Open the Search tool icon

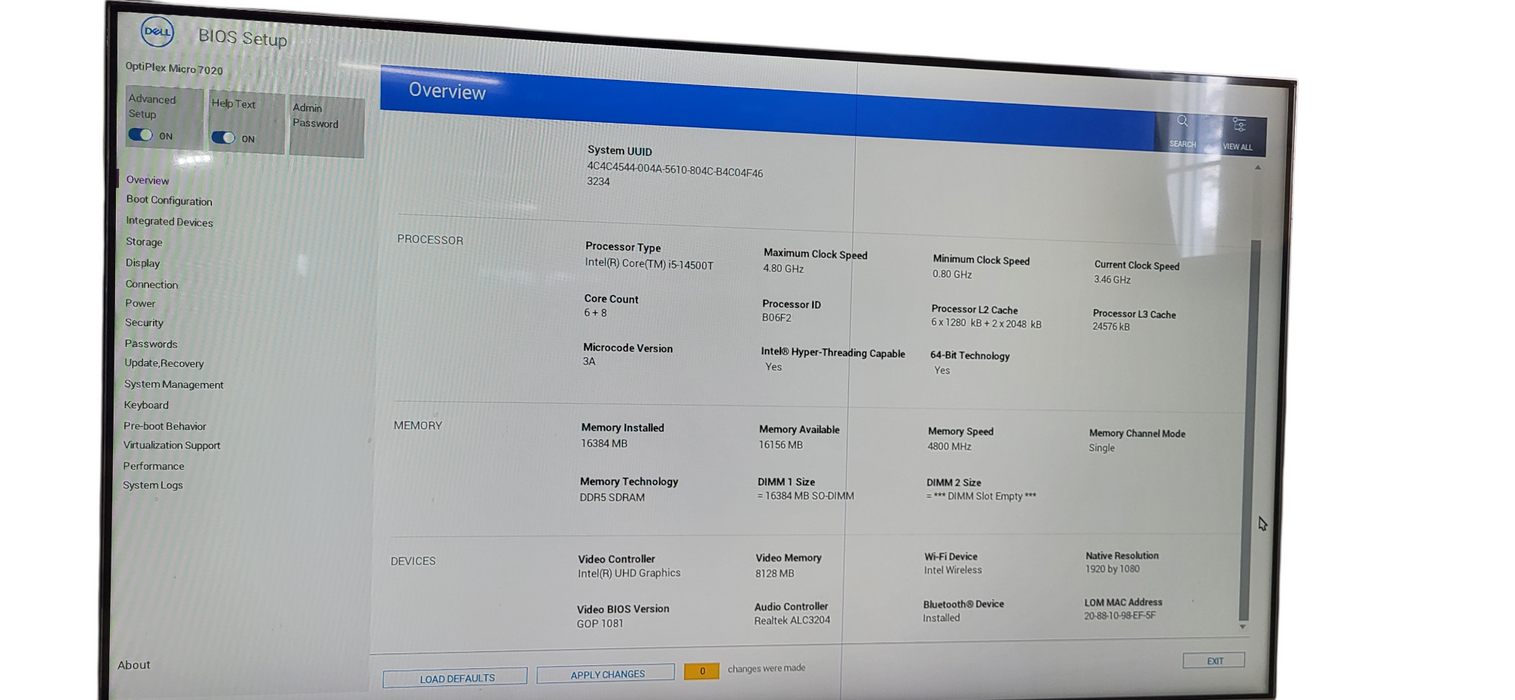click(1182, 121)
